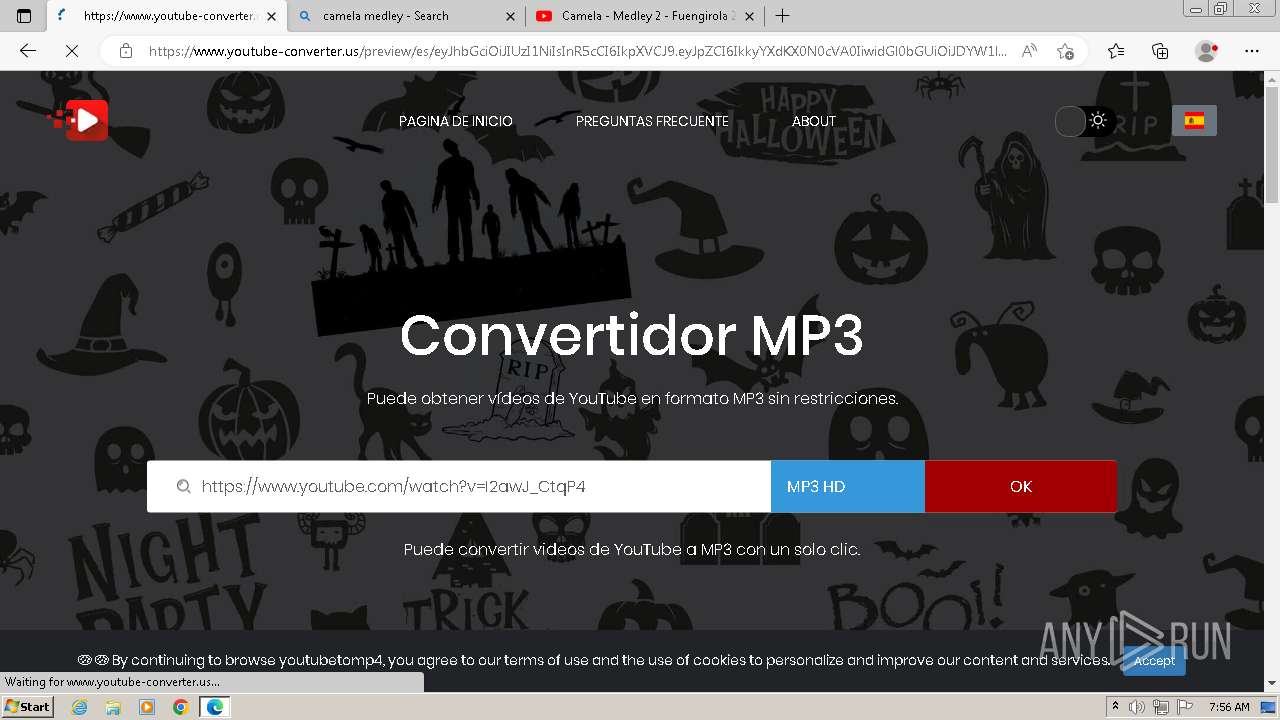Open the network tray icon

pyautogui.click(x=1161, y=707)
